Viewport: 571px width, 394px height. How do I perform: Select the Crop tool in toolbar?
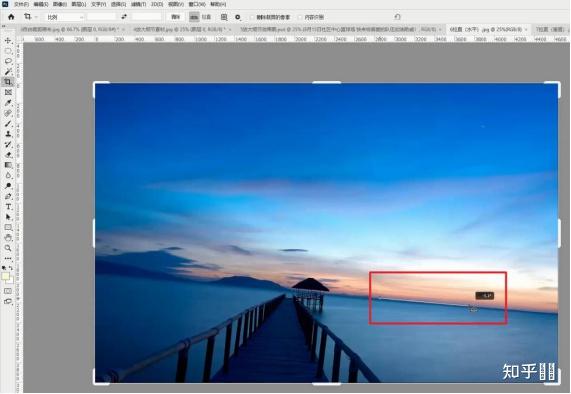point(8,82)
